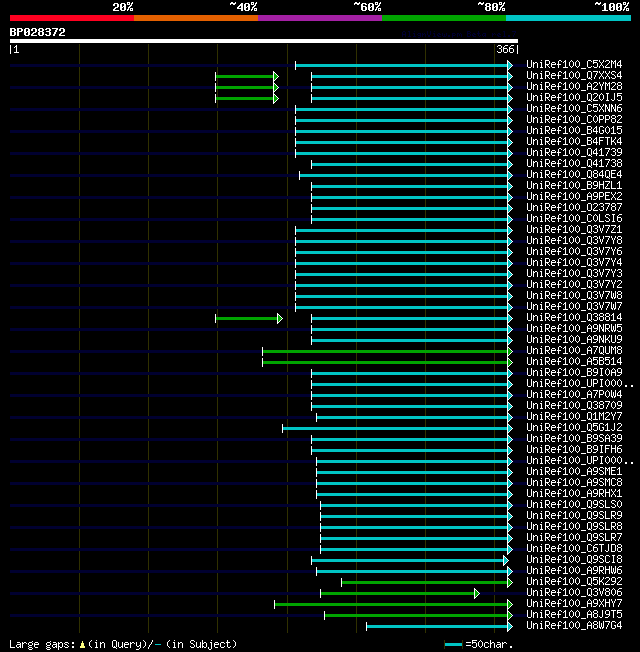This screenshot has width=640, height=652.
Task: Click the end position marker 366
Action: 505,49
